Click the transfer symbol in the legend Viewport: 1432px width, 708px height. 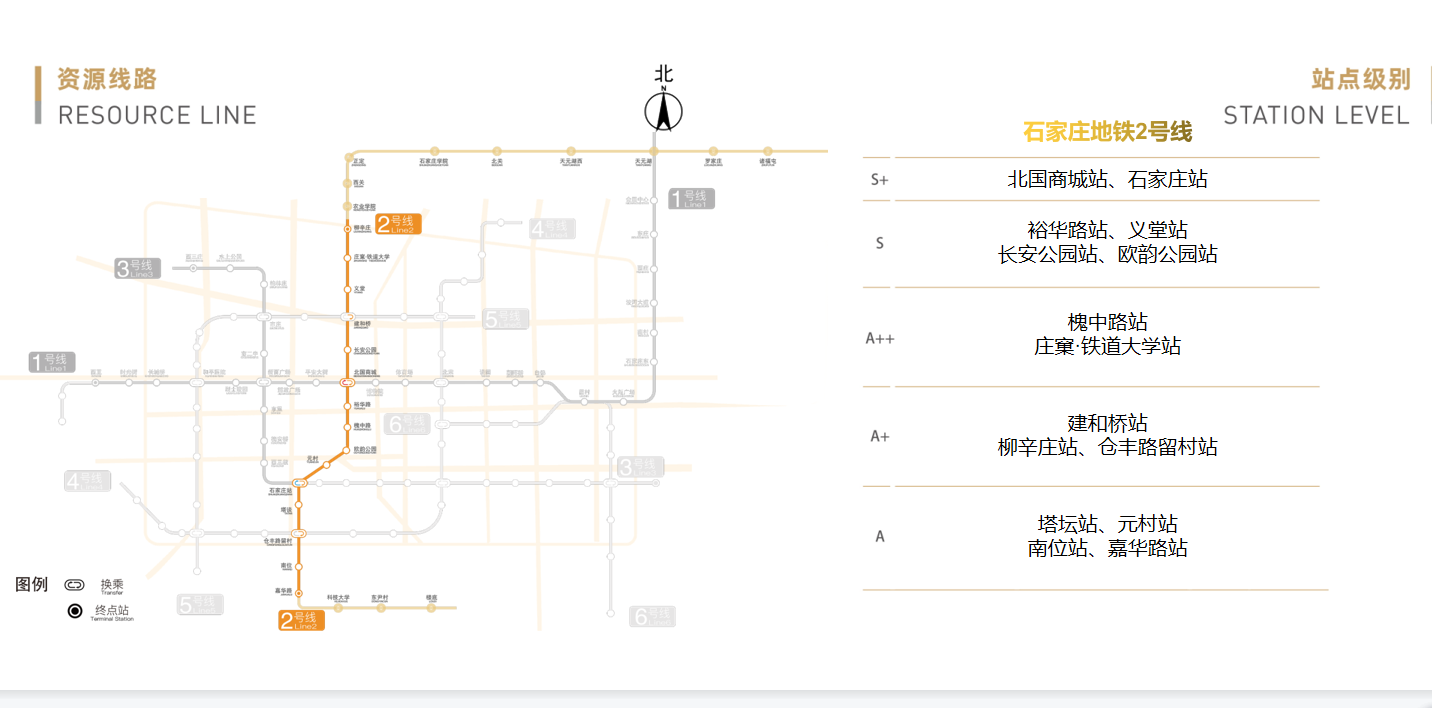pos(75,585)
